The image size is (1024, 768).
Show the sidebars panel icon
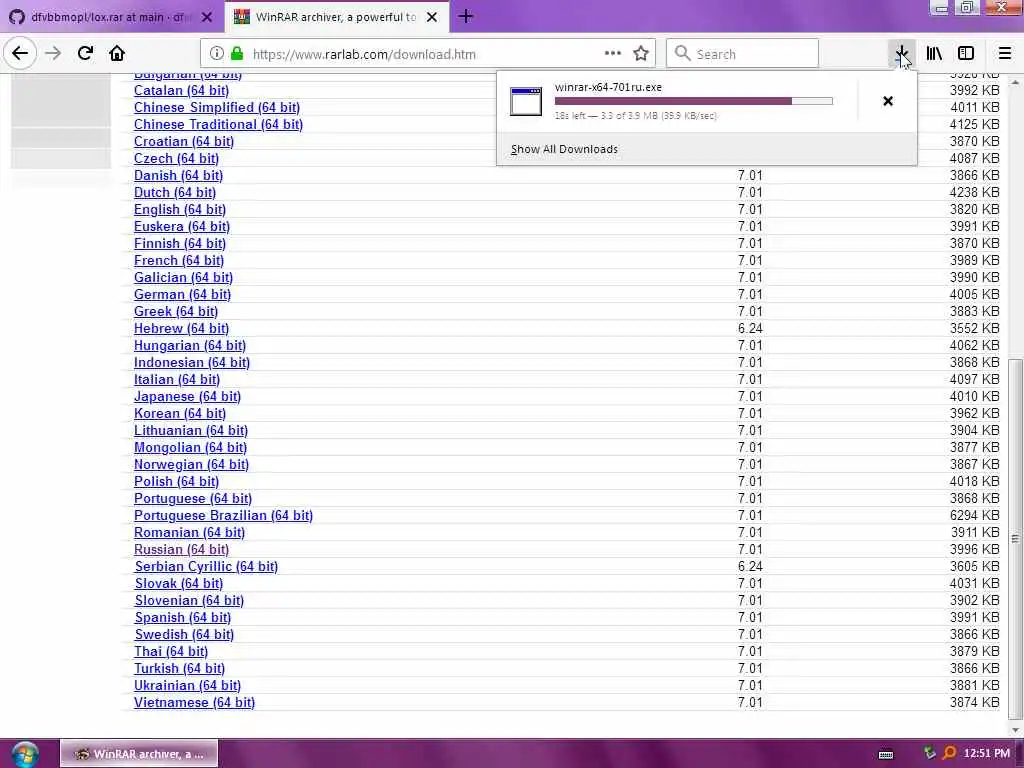(966, 54)
